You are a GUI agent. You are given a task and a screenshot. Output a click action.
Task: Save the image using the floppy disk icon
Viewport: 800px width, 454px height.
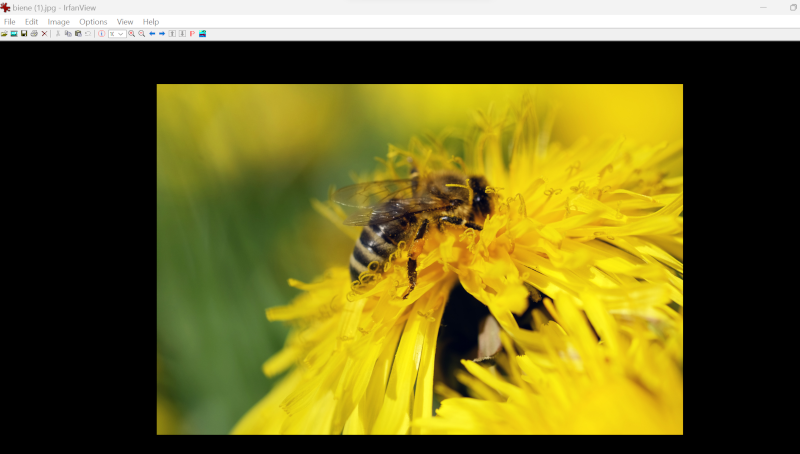click(x=24, y=34)
